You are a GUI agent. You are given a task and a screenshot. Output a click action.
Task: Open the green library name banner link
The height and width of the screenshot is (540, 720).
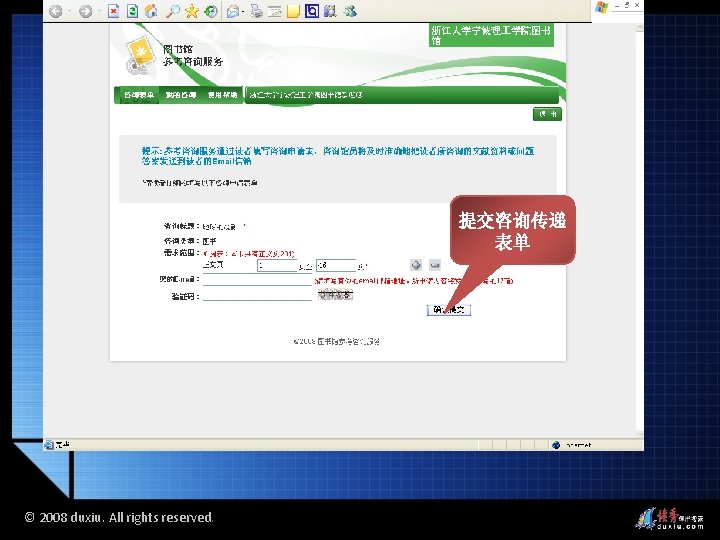(x=491, y=35)
